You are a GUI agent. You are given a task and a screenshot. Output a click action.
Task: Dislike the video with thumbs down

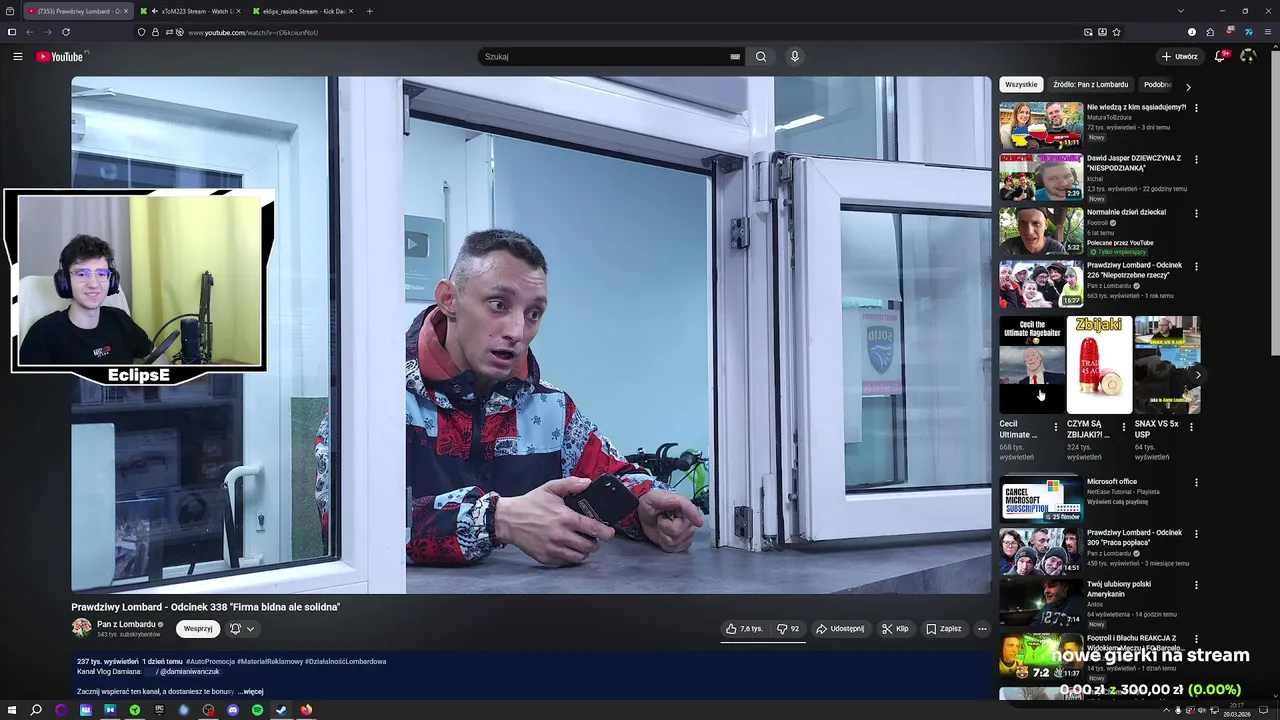pos(788,629)
